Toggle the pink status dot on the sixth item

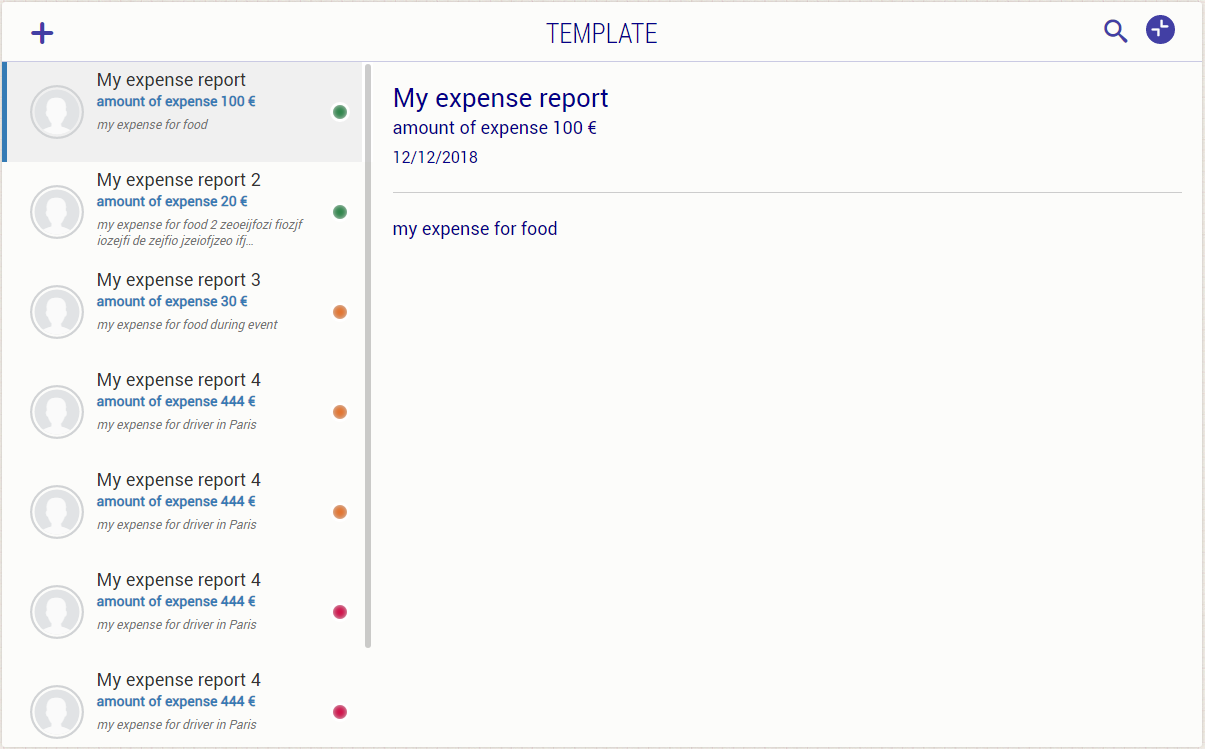(340, 611)
